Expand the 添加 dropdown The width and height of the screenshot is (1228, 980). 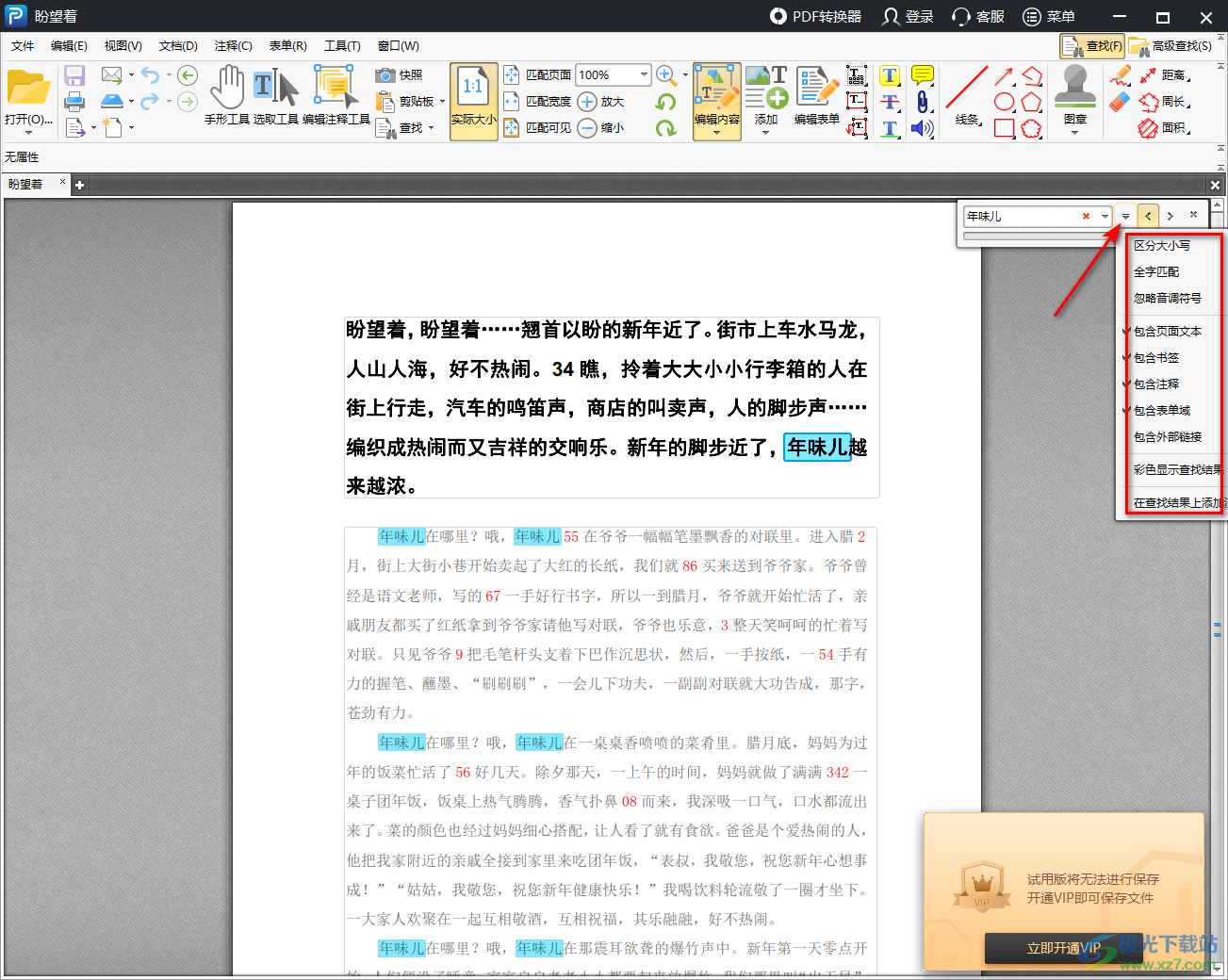pos(765,133)
